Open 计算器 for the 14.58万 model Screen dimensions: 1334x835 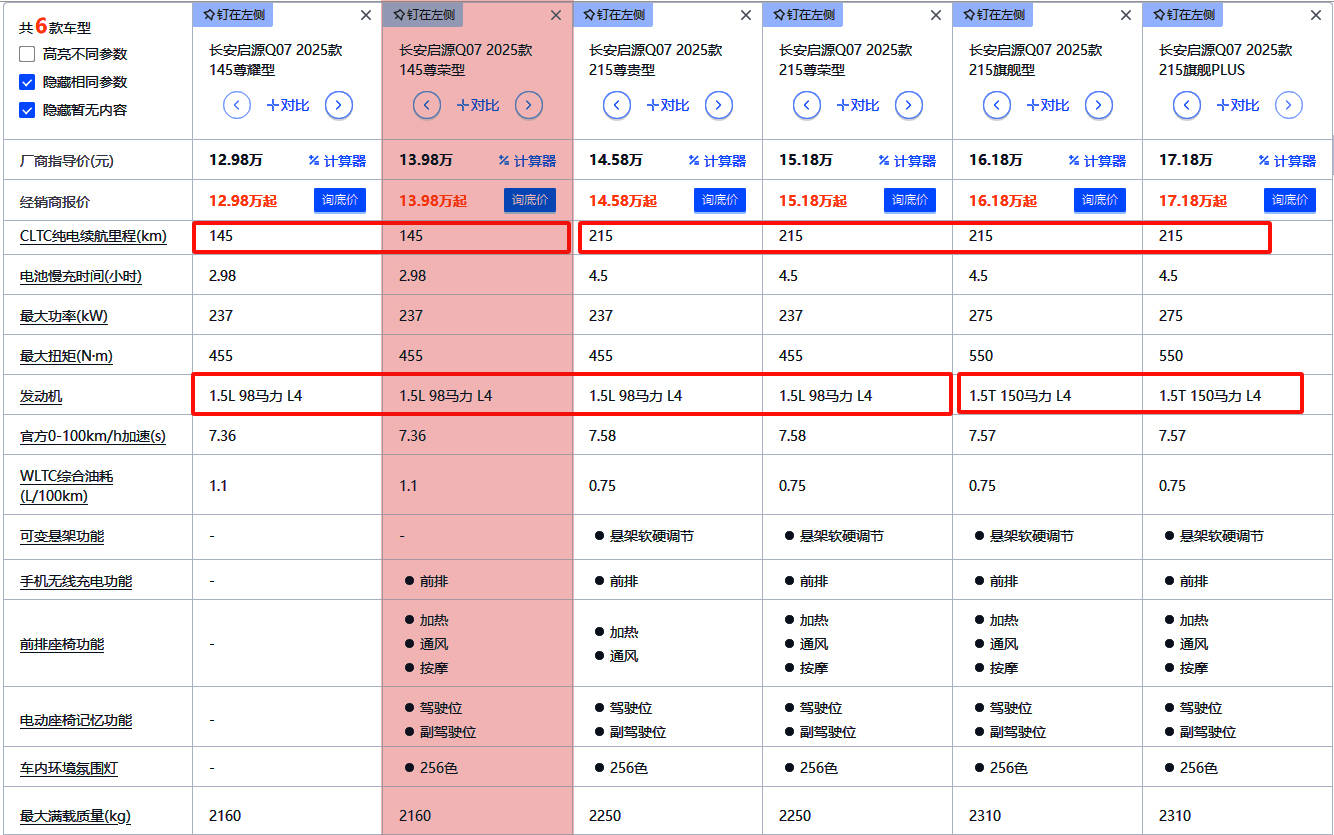tap(717, 160)
